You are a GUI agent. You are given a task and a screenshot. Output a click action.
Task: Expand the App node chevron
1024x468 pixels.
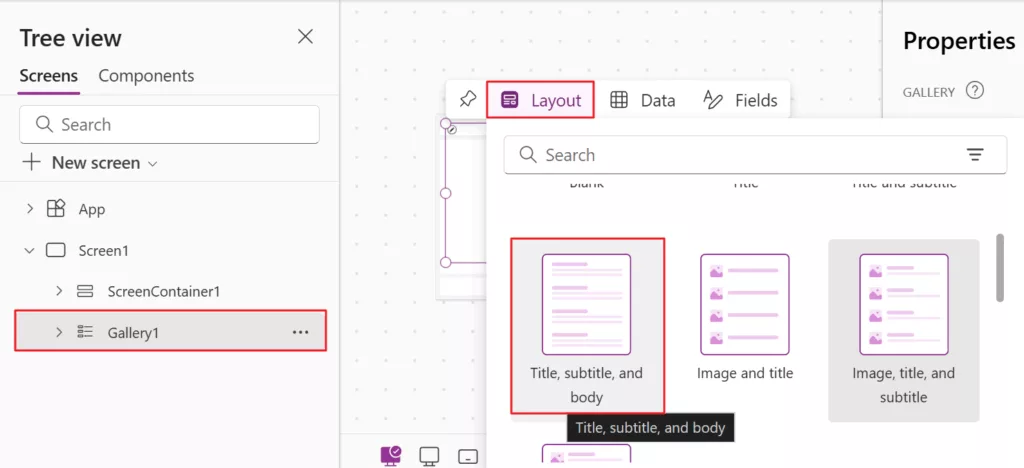[29, 209]
